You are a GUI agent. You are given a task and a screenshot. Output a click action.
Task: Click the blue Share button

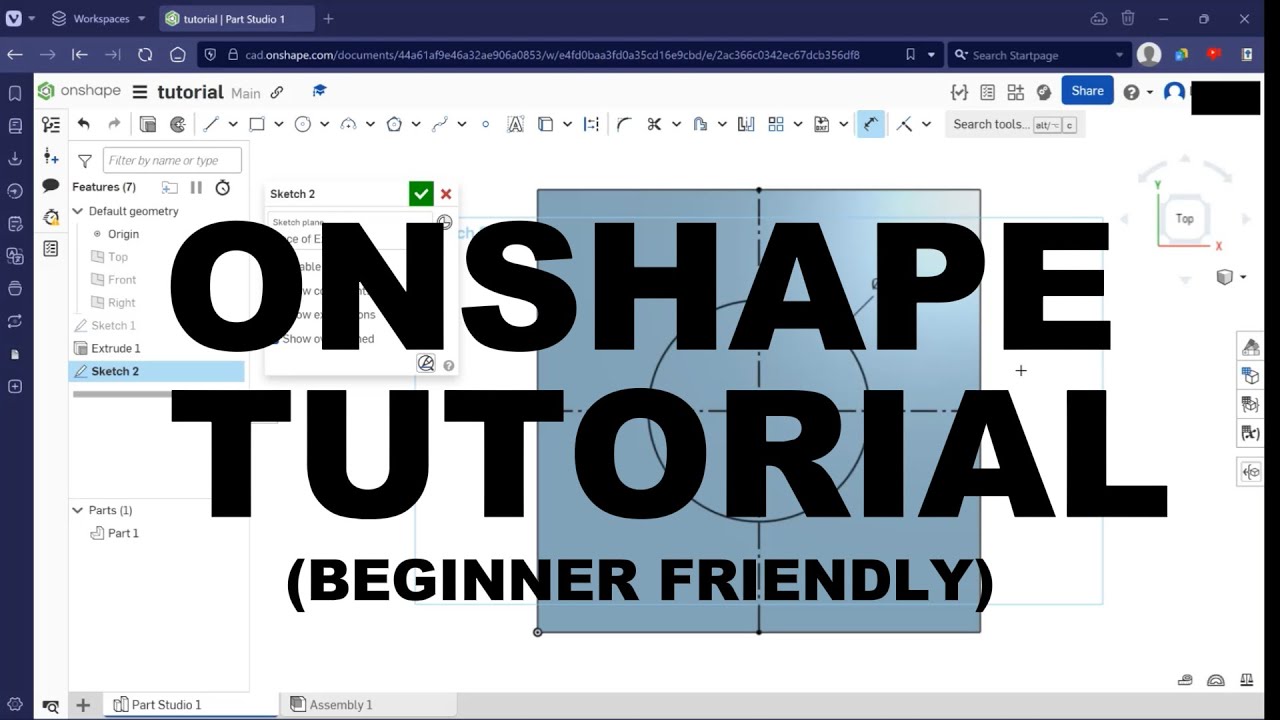[1087, 91]
